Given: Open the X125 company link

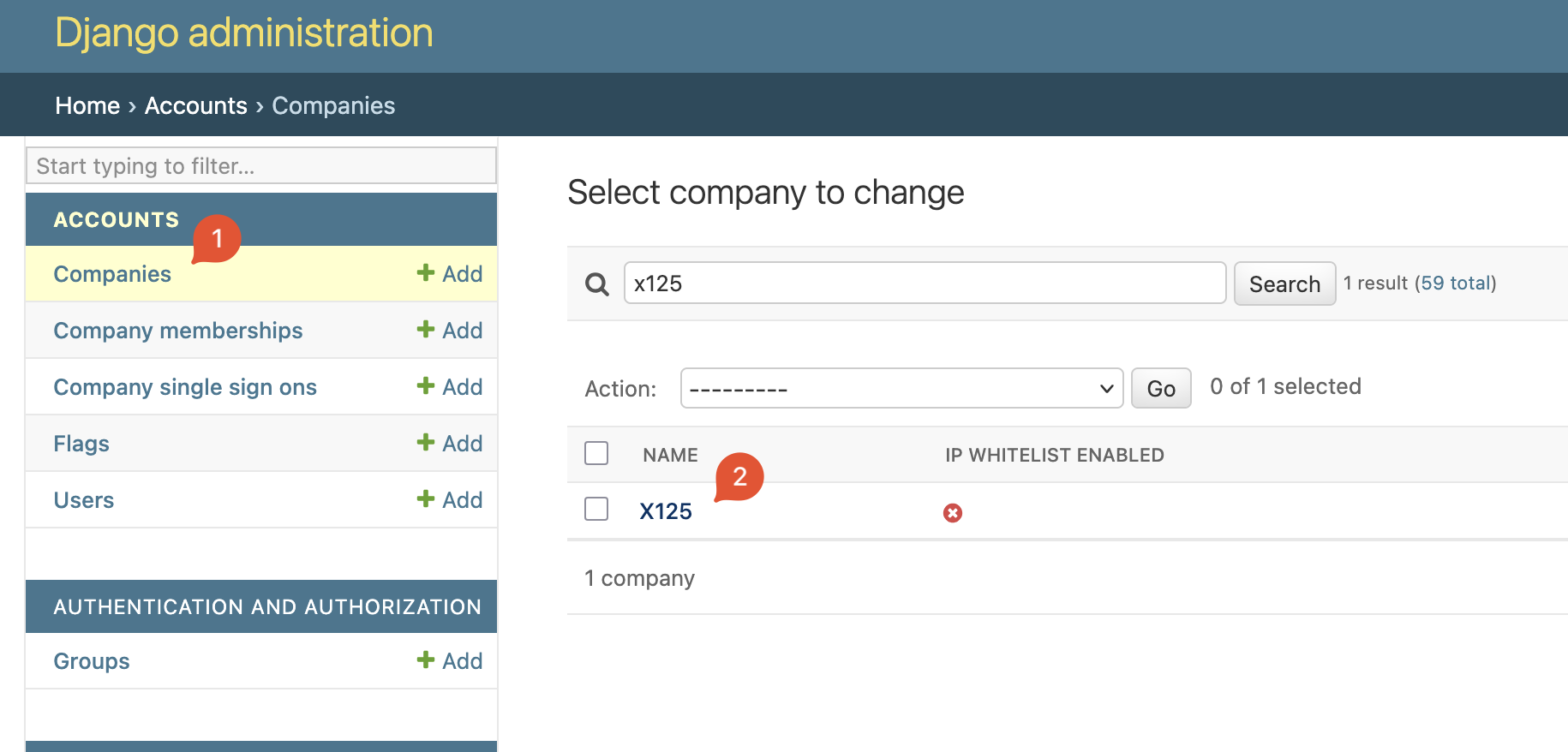Looking at the screenshot, I should [665, 511].
